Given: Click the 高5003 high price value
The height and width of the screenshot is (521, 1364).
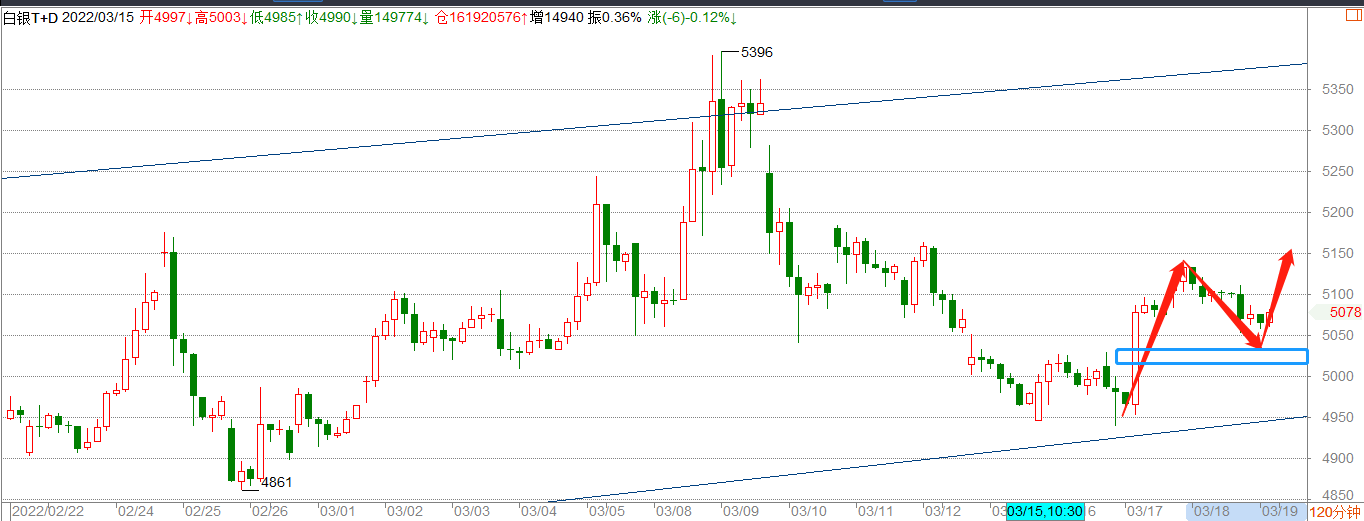Looking at the screenshot, I should tap(220, 19).
